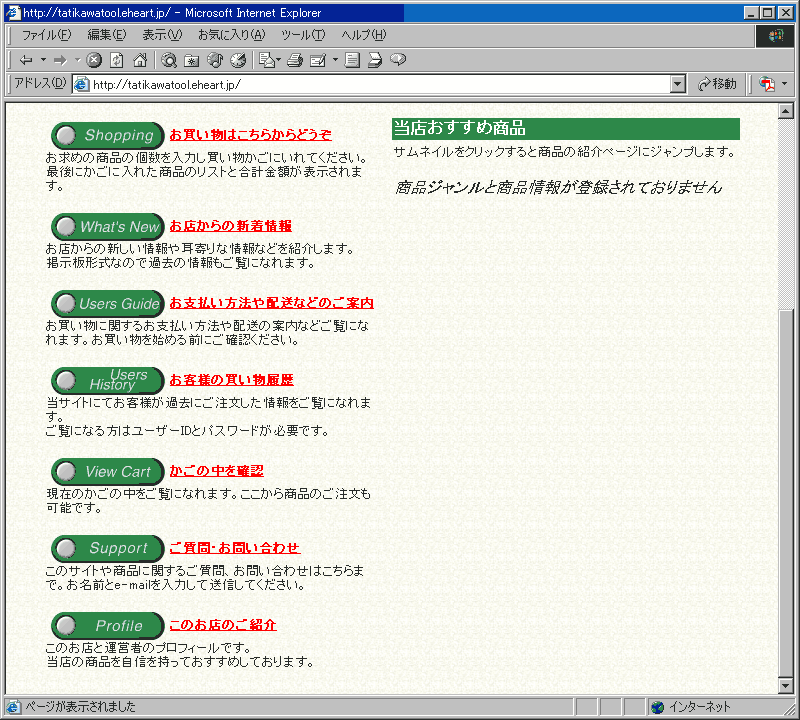Click the 商品ジャンルと商品情報が登録されておりません message
Image resolution: width=800 pixels, height=720 pixels.
(x=558, y=188)
